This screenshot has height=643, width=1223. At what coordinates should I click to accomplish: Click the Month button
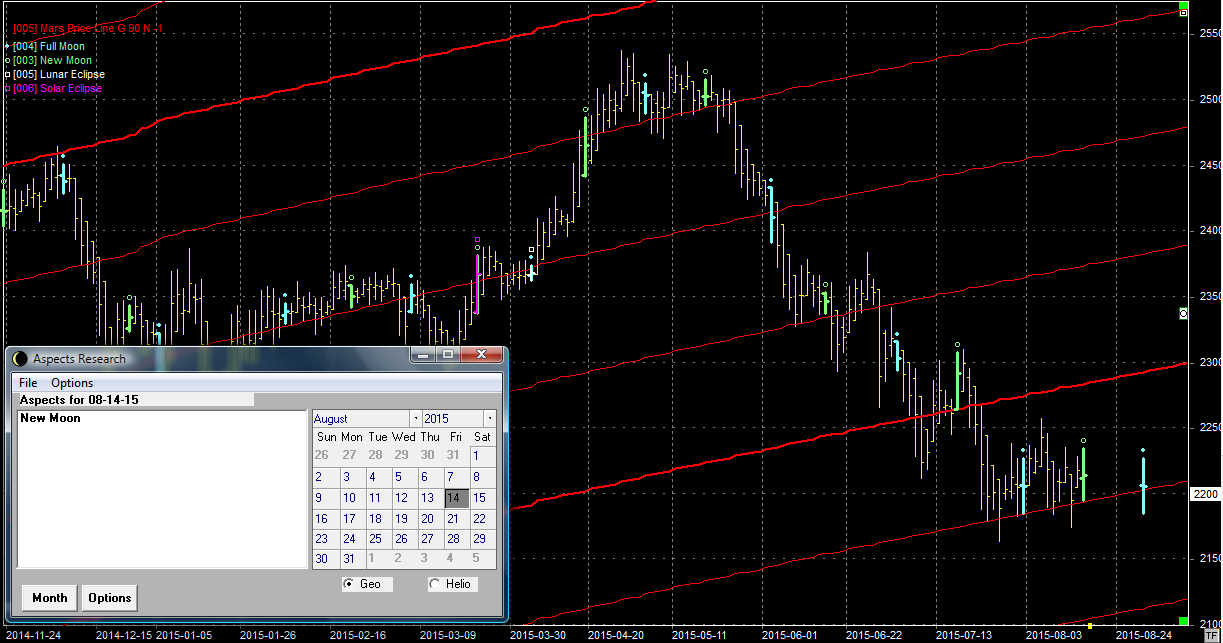coord(50,598)
